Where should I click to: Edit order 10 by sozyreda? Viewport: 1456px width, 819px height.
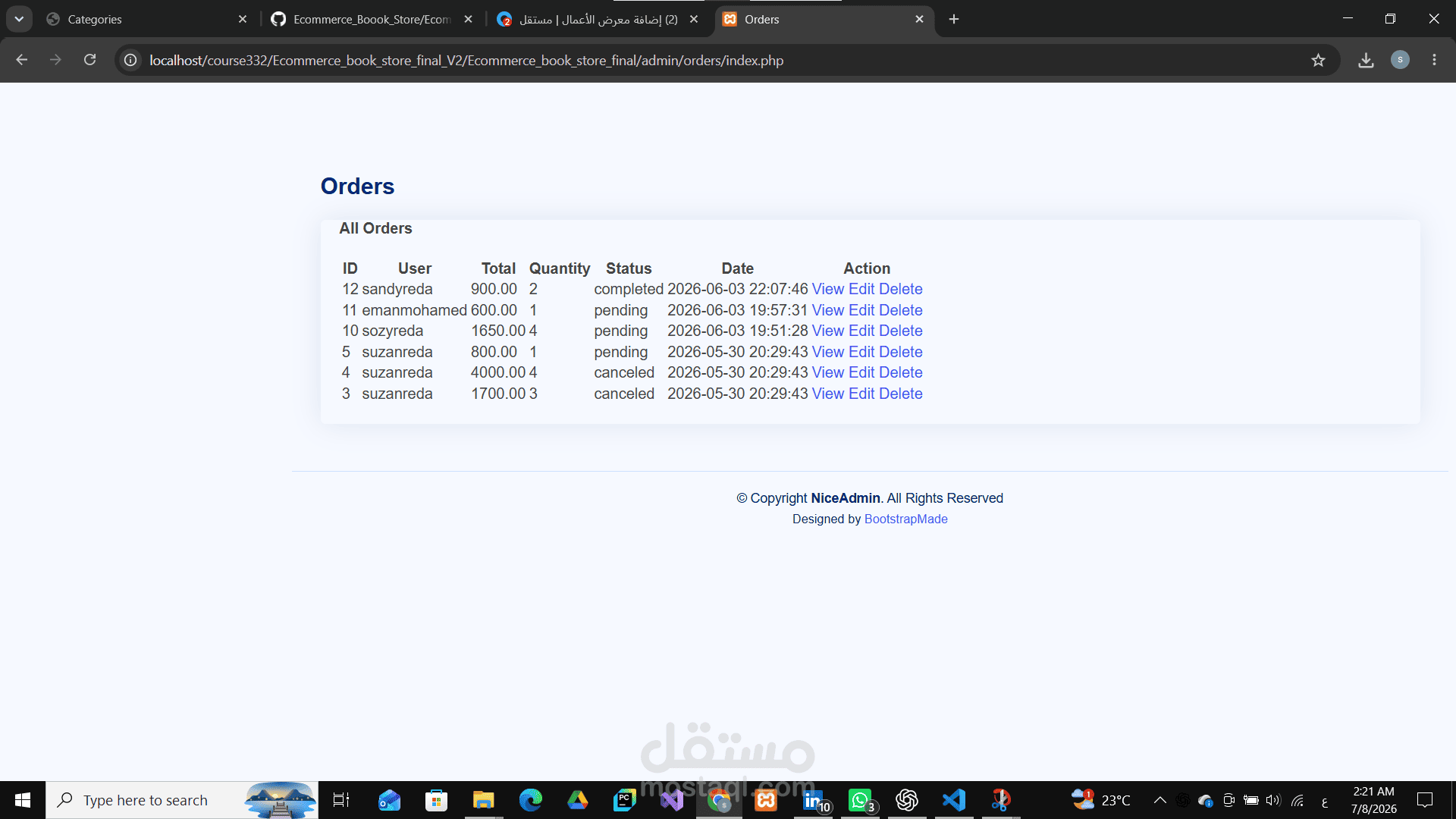pos(861,331)
